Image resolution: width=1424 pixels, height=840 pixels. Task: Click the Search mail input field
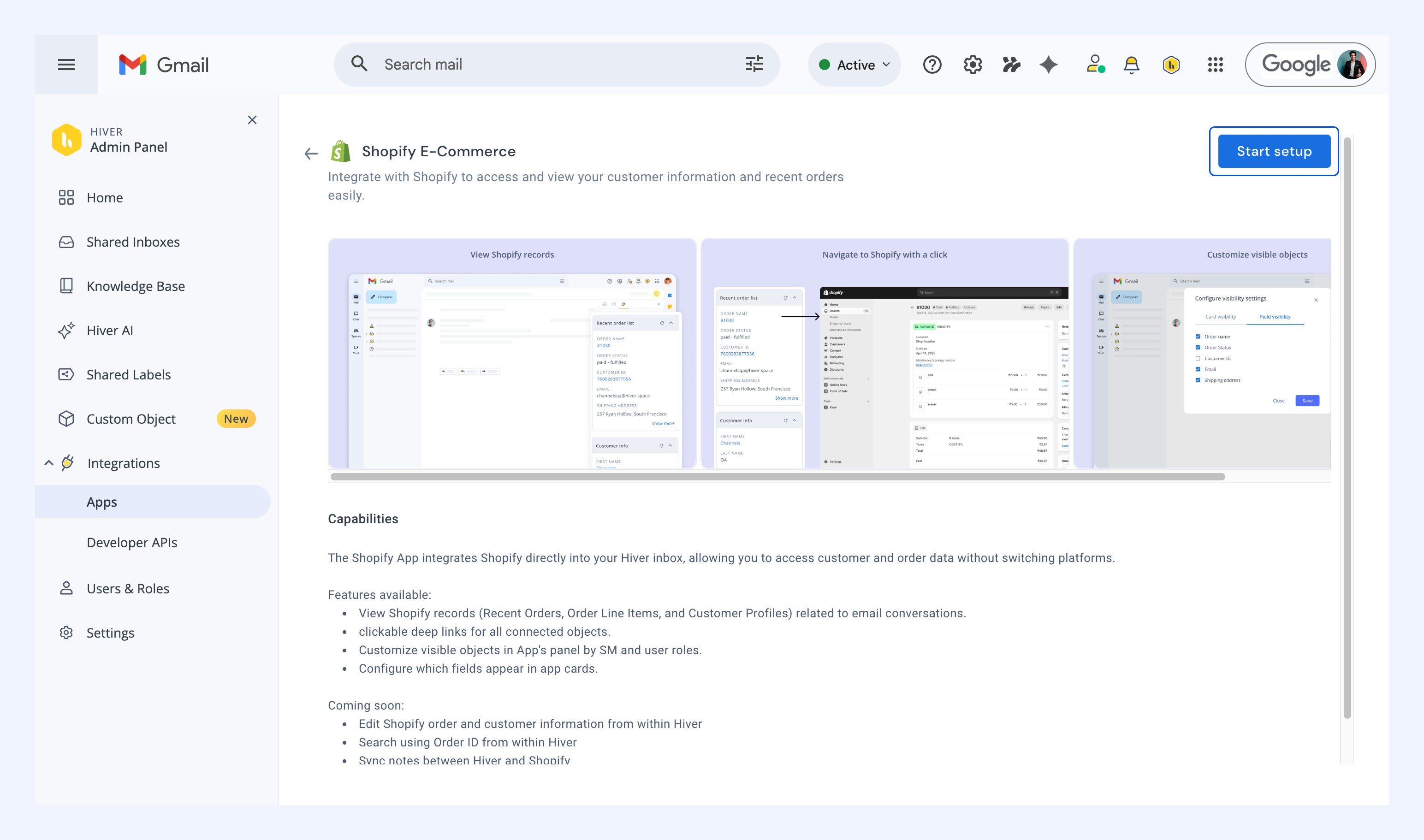tap(557, 65)
